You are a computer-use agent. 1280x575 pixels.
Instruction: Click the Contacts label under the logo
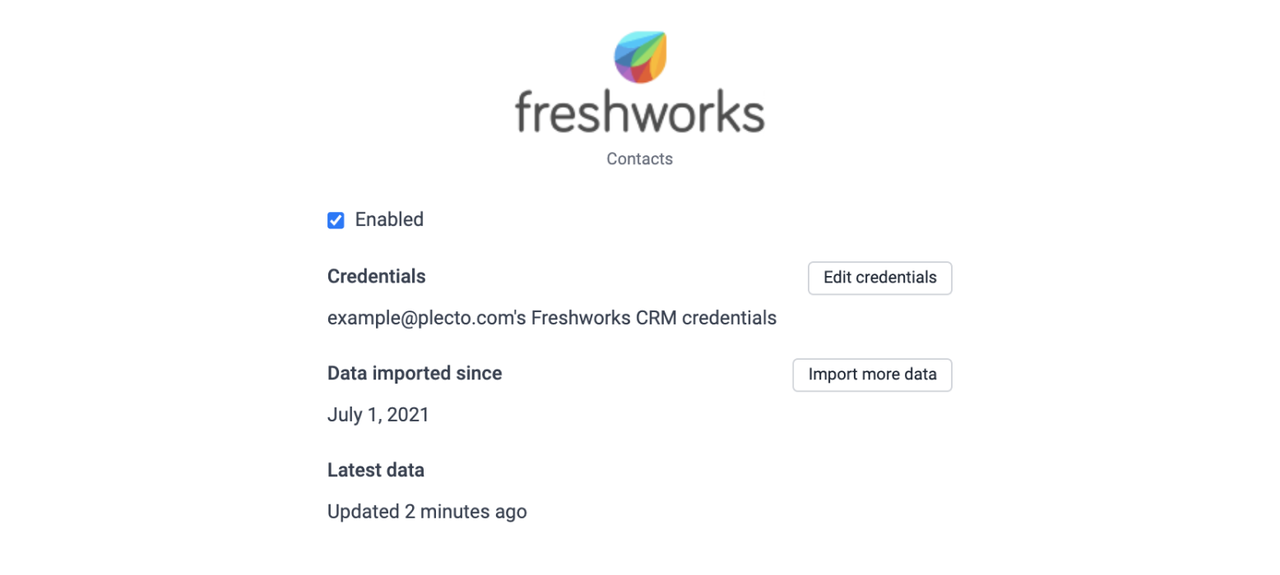[x=640, y=159]
